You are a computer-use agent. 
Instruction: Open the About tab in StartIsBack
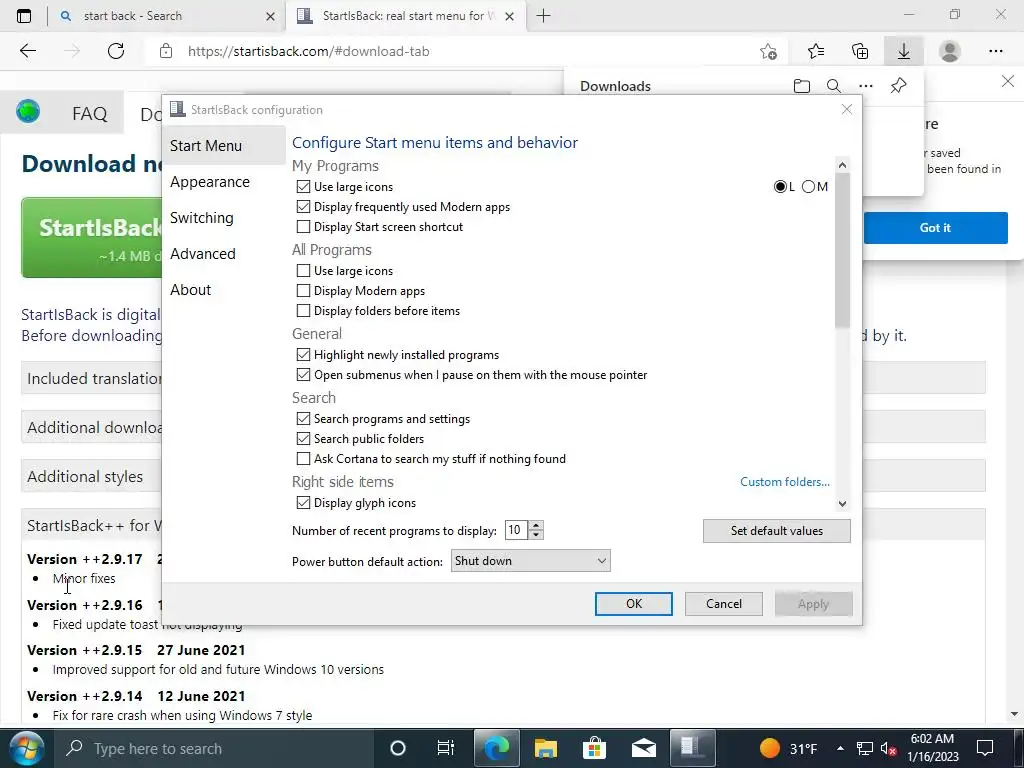coord(191,290)
